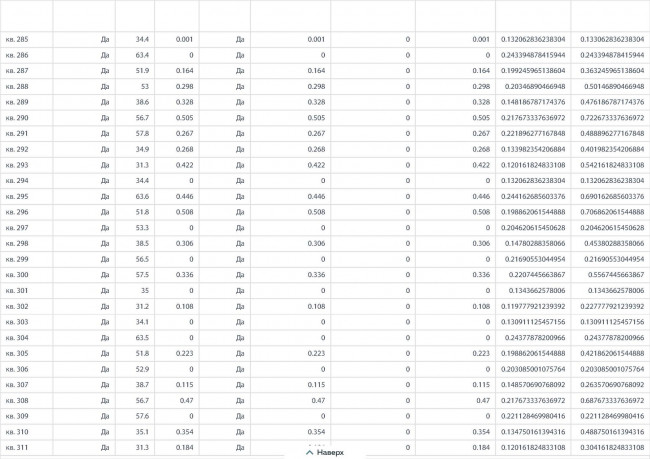Screen dimensions: 650x459
Task: Select the area value 57.8
Action: click(142, 134)
